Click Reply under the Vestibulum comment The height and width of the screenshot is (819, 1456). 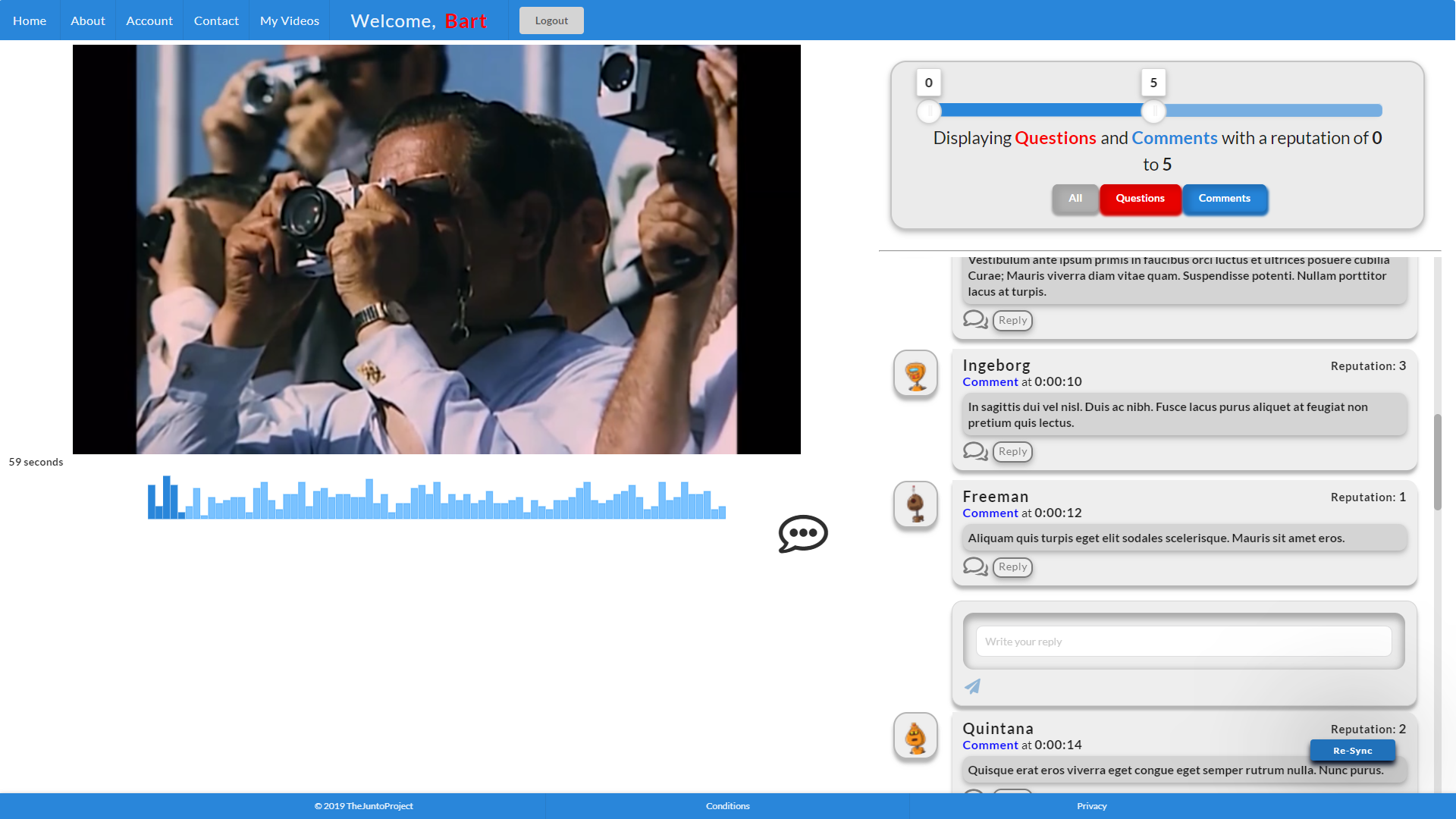pos(1013,320)
